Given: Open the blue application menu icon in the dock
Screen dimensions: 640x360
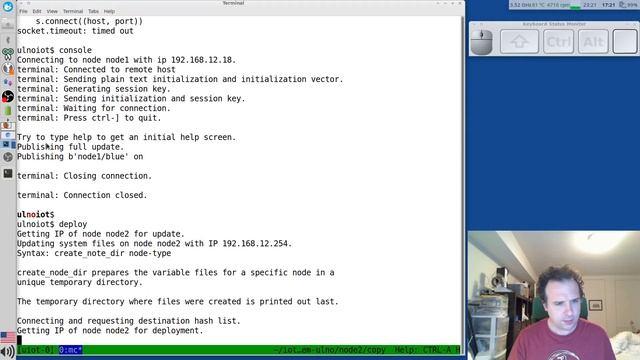Looking at the screenshot, I should [x=8, y=7].
